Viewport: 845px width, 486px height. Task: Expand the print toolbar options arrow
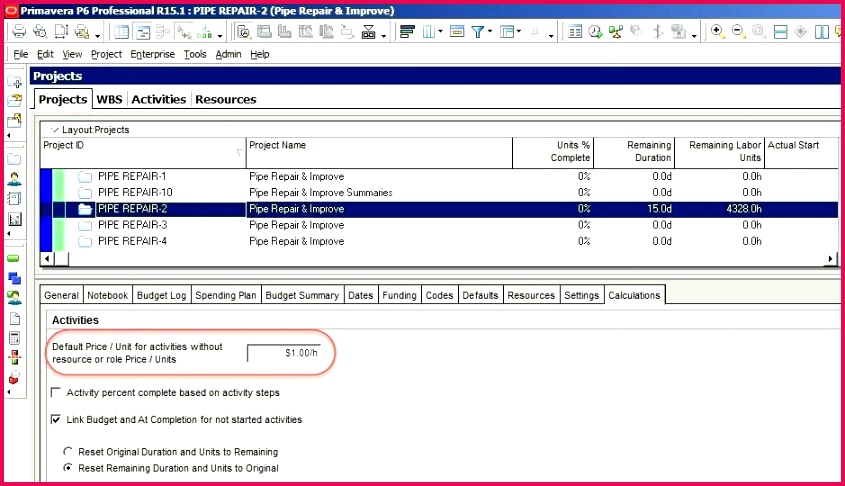98,36
